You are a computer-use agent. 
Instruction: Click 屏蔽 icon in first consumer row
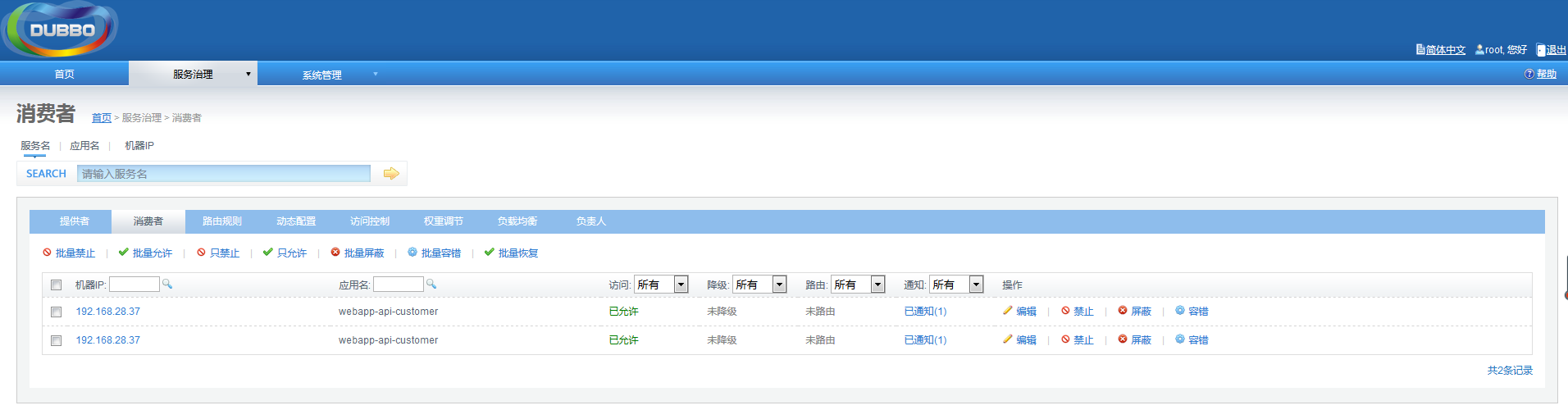[x=1123, y=311]
